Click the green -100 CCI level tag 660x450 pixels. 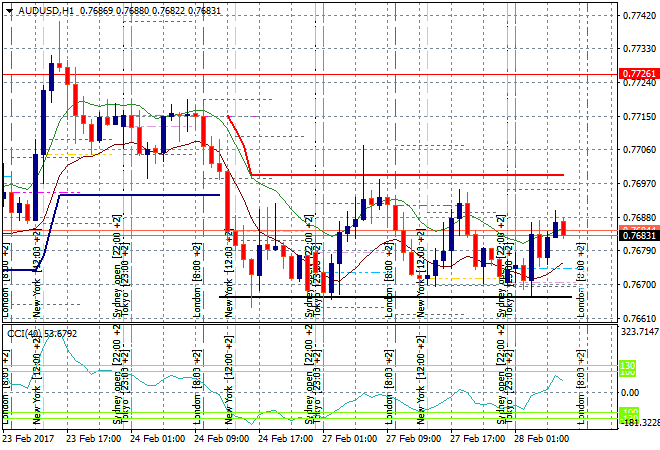tap(628, 413)
